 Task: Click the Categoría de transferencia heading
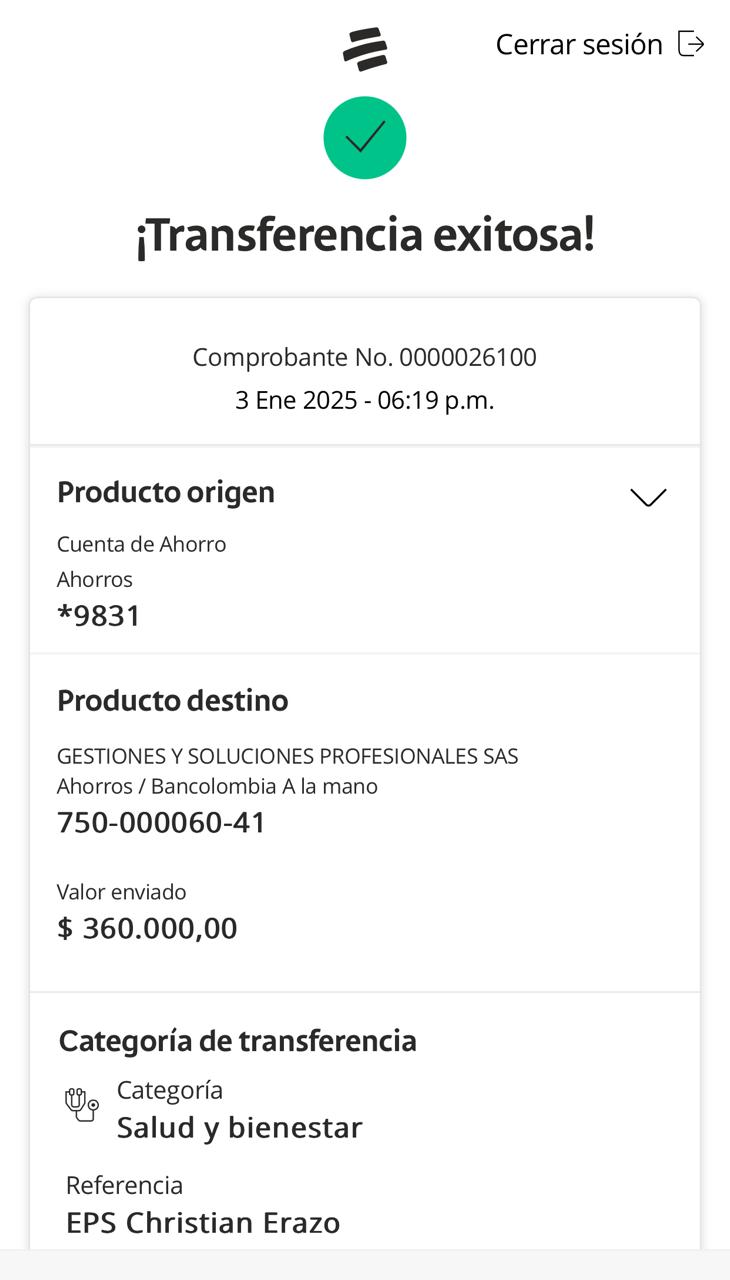coord(238,1041)
